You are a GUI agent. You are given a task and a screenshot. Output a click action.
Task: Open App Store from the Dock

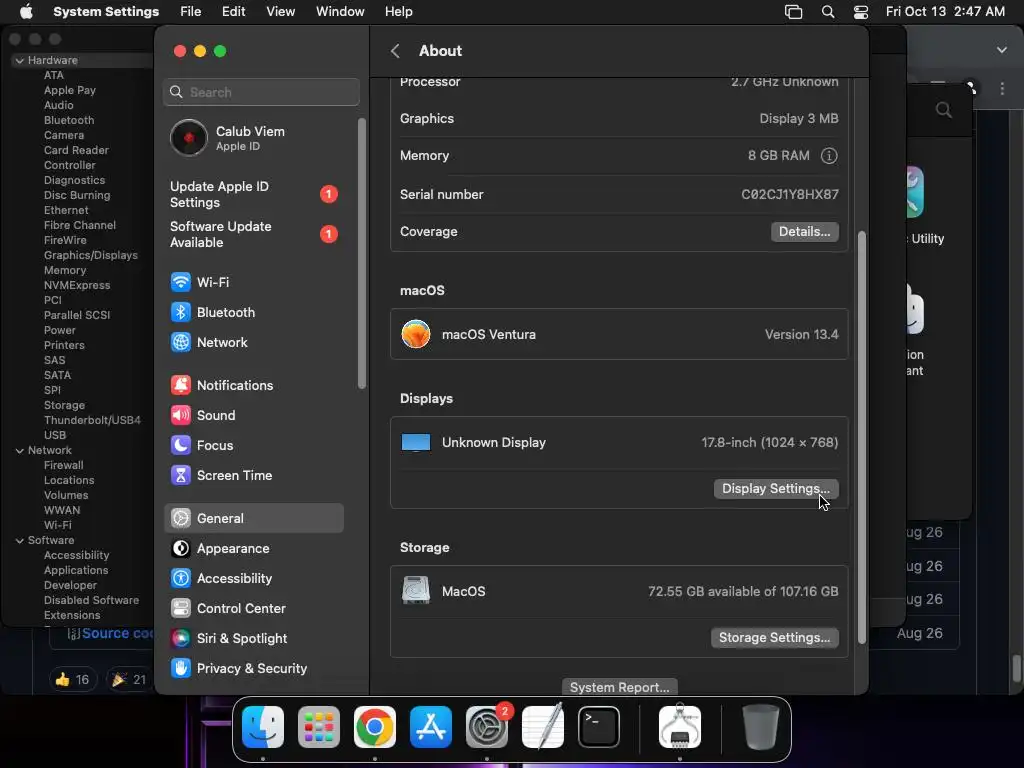click(x=431, y=727)
